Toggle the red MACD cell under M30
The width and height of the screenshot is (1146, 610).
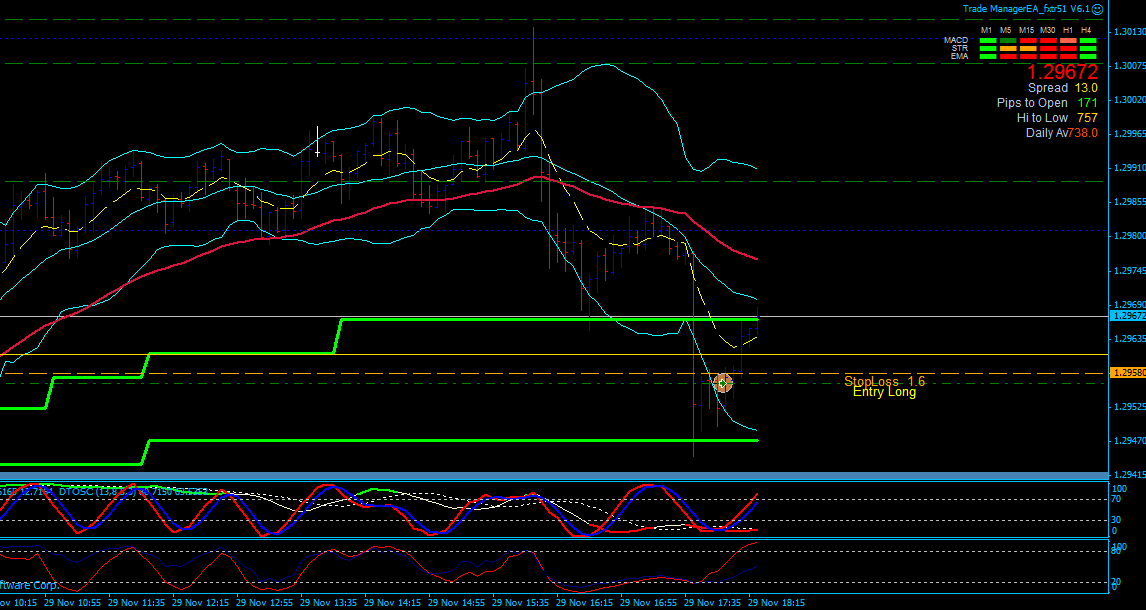1048,40
